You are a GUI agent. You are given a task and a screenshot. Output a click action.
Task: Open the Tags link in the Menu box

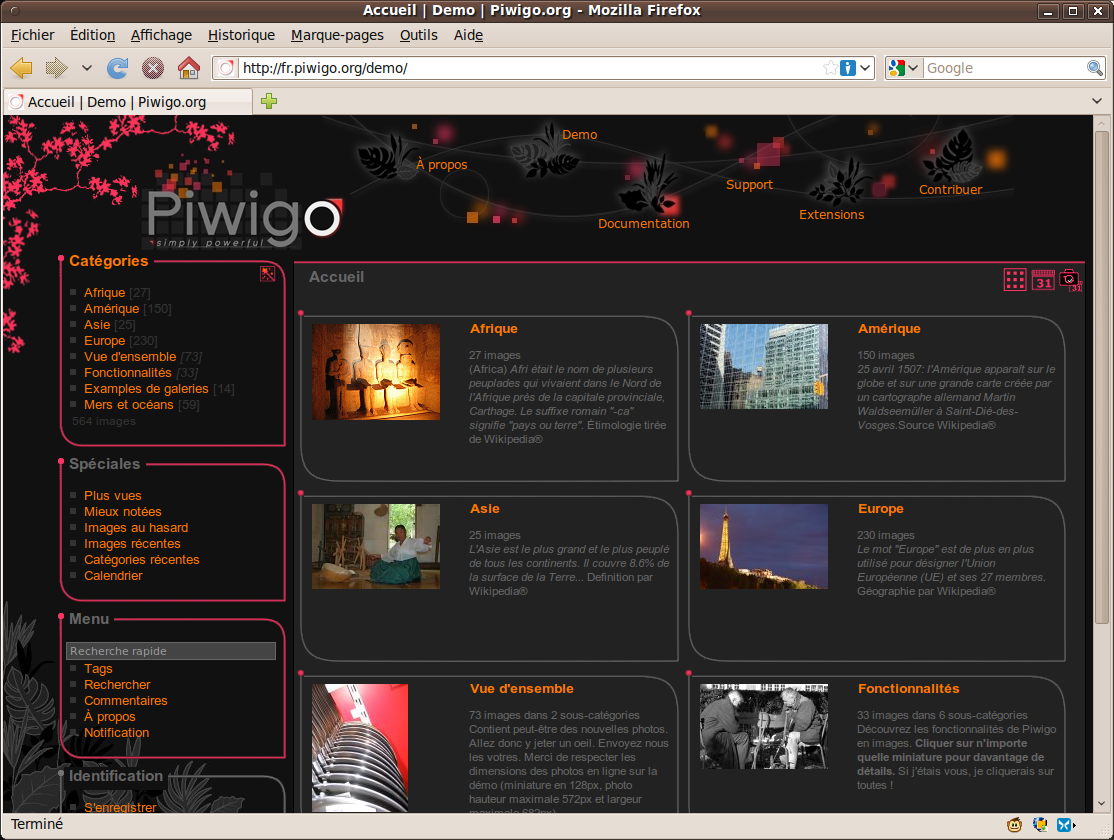coord(98,669)
